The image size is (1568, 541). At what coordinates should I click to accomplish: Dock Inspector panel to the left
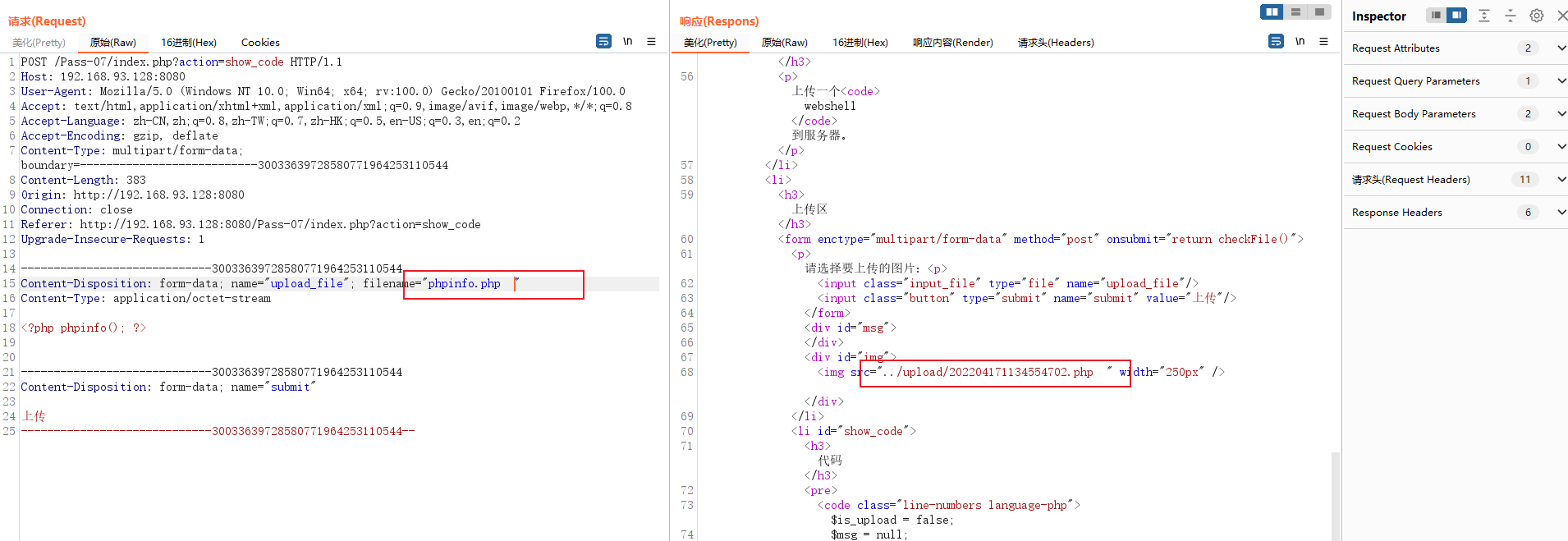click(1436, 15)
